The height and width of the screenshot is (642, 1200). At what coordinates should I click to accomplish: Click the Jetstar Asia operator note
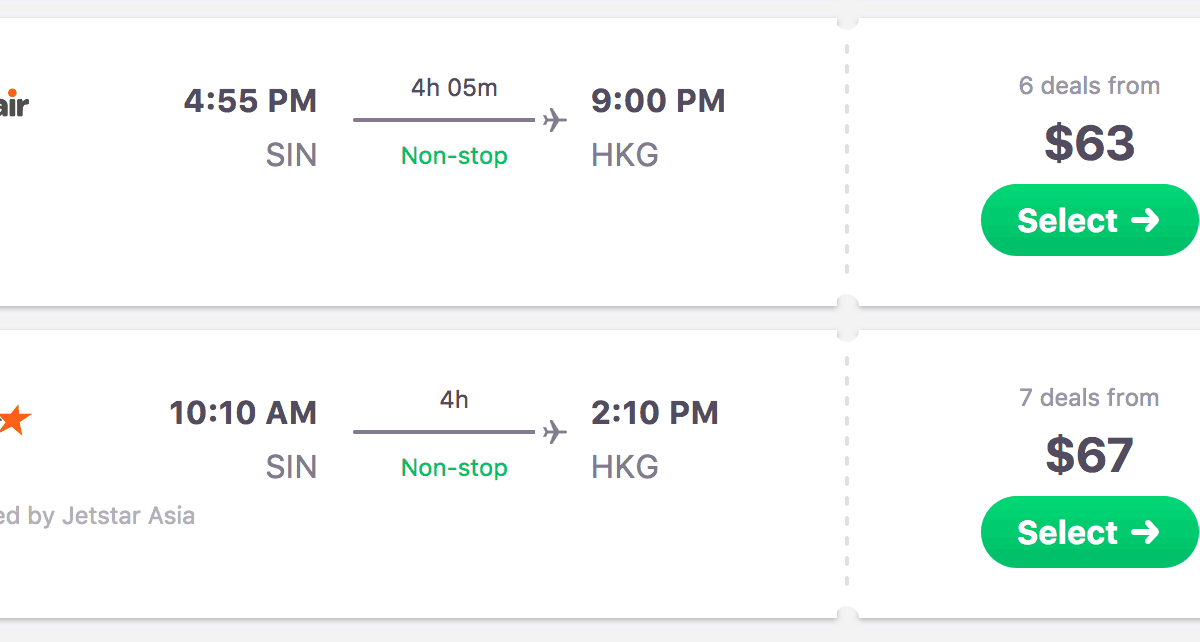[x=97, y=516]
